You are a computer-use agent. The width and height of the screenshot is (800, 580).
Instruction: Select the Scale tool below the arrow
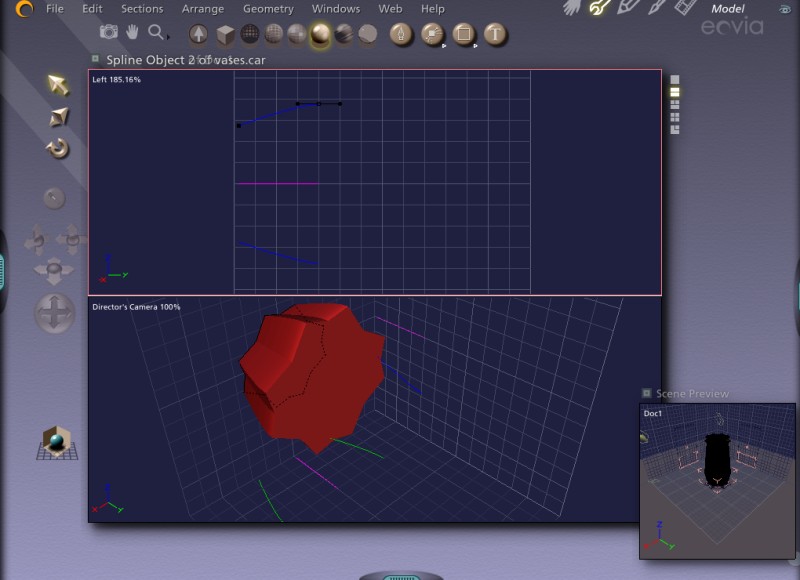[x=58, y=117]
